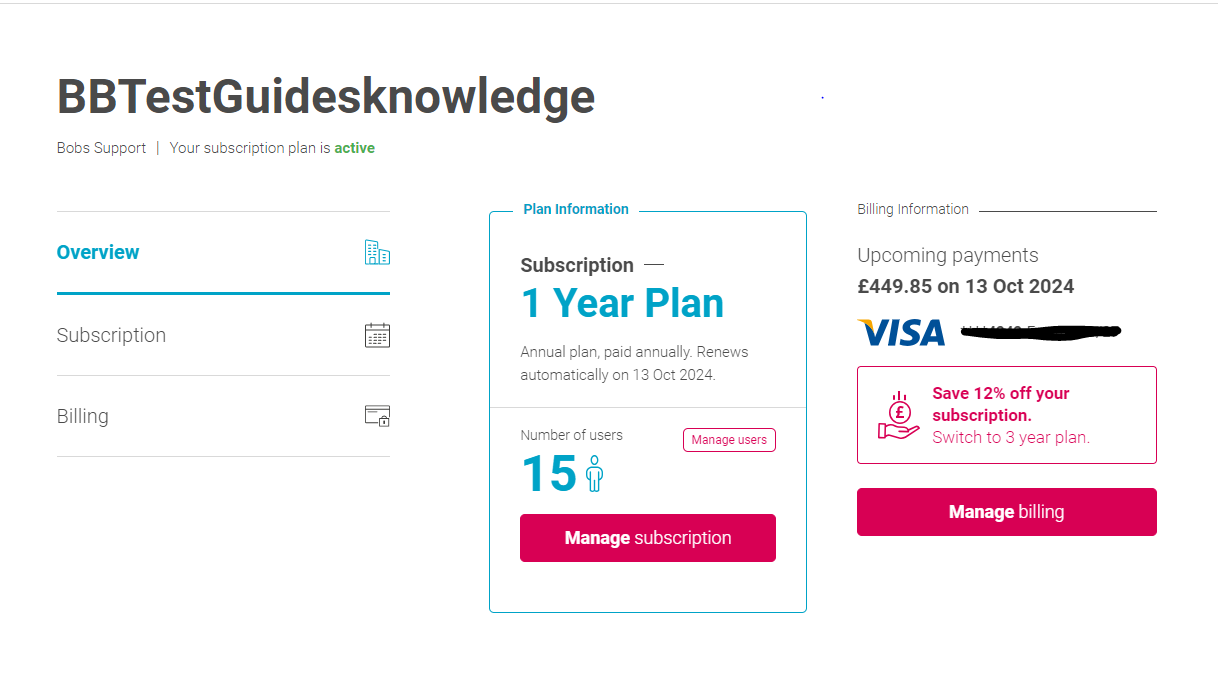Click the hand-with-coin savings icon
This screenshot has width=1218, height=686.
tap(898, 415)
